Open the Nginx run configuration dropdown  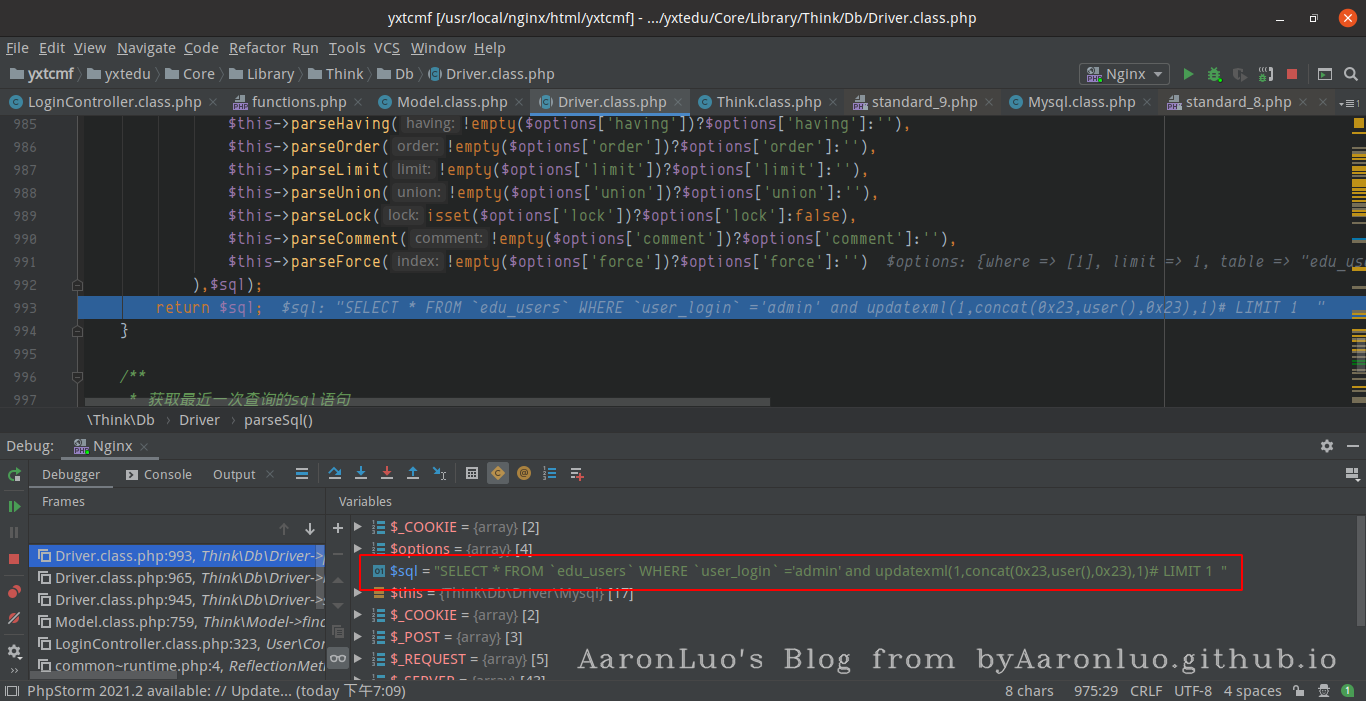(1125, 74)
